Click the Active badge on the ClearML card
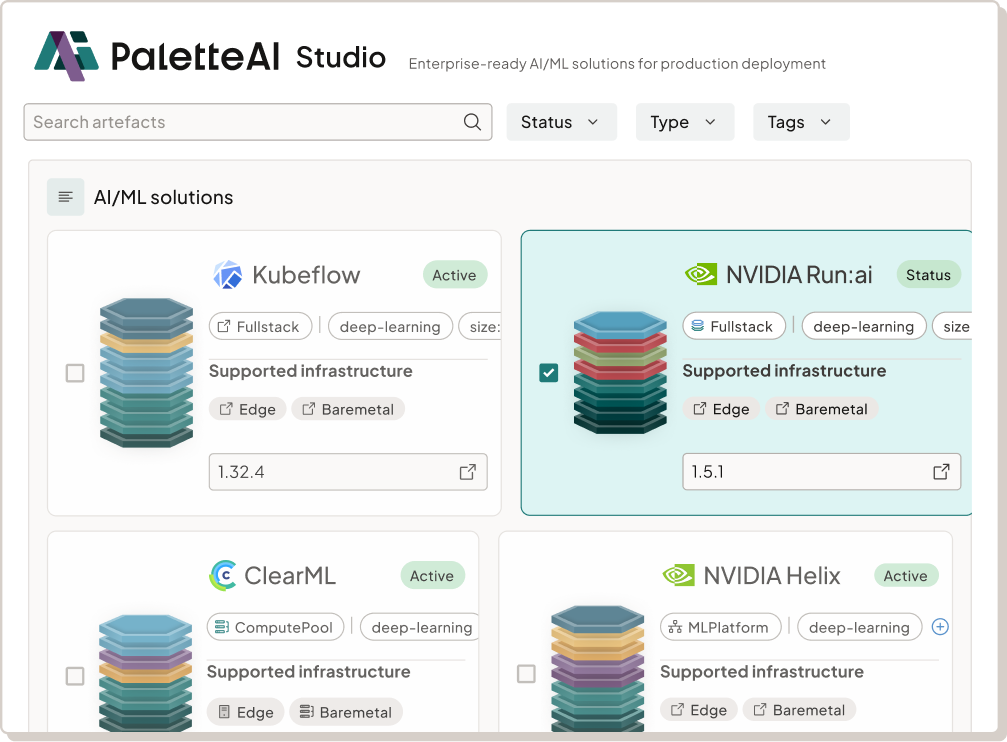1007x742 pixels. [432, 575]
